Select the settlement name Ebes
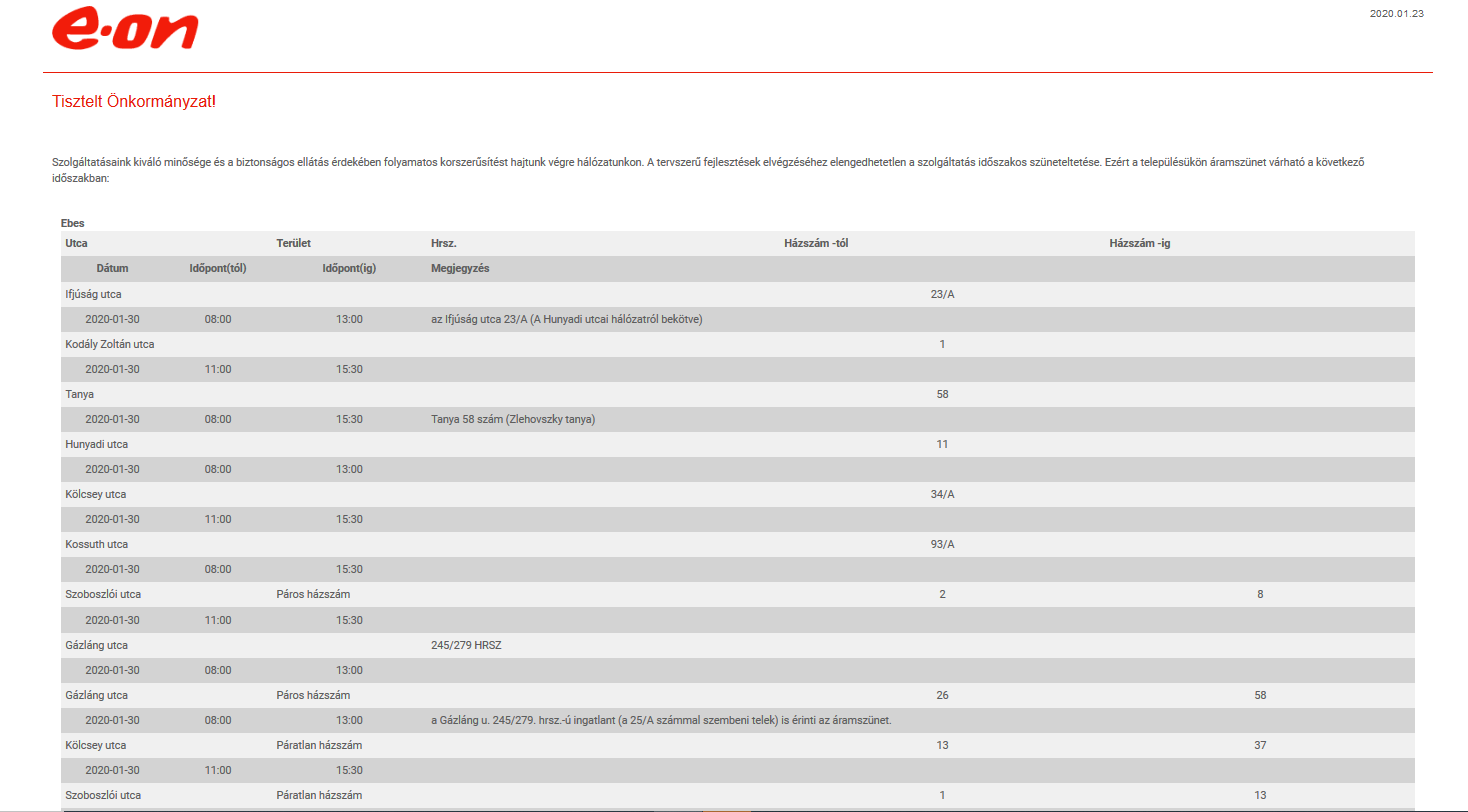 tap(73, 222)
